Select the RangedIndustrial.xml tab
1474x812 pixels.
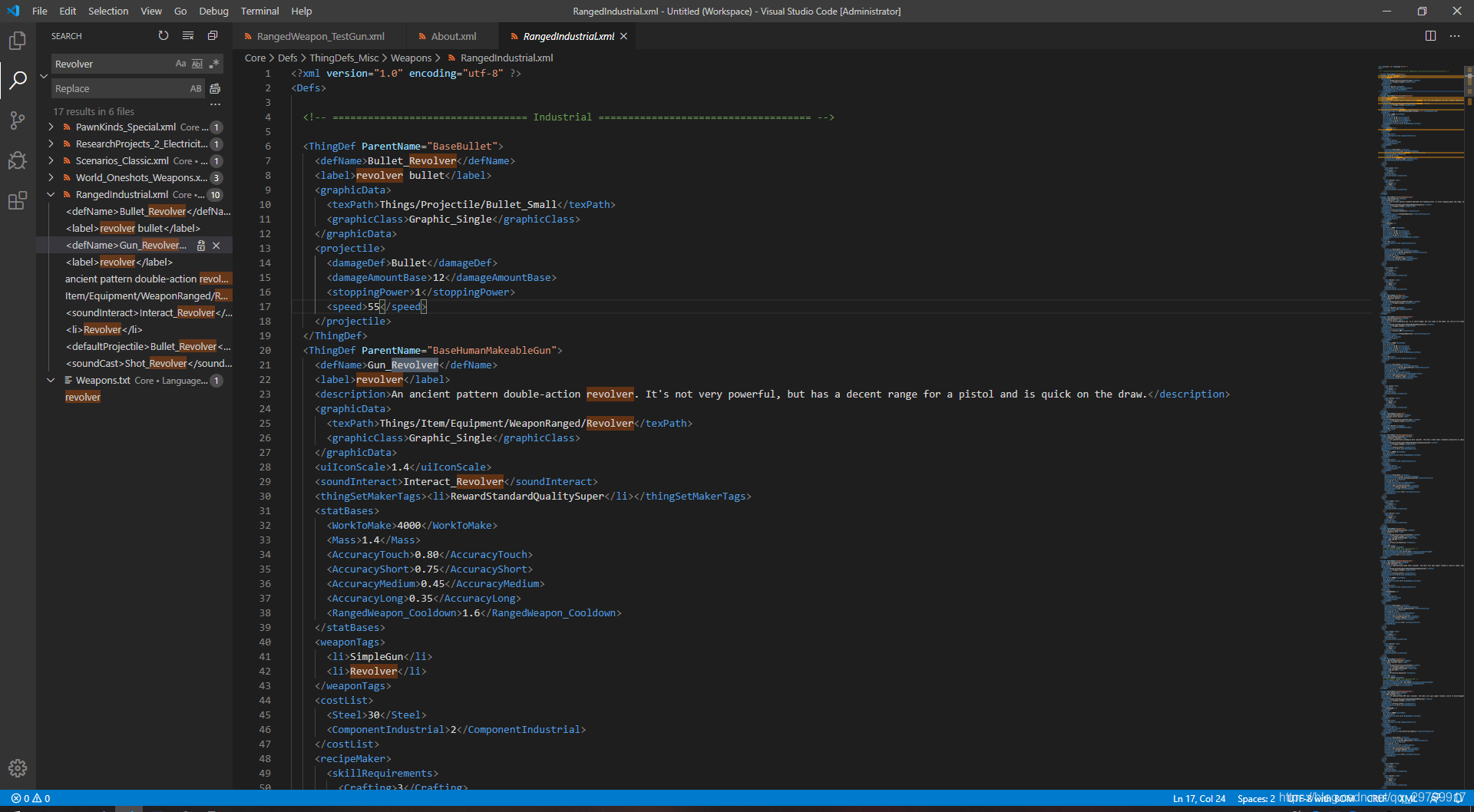568,36
